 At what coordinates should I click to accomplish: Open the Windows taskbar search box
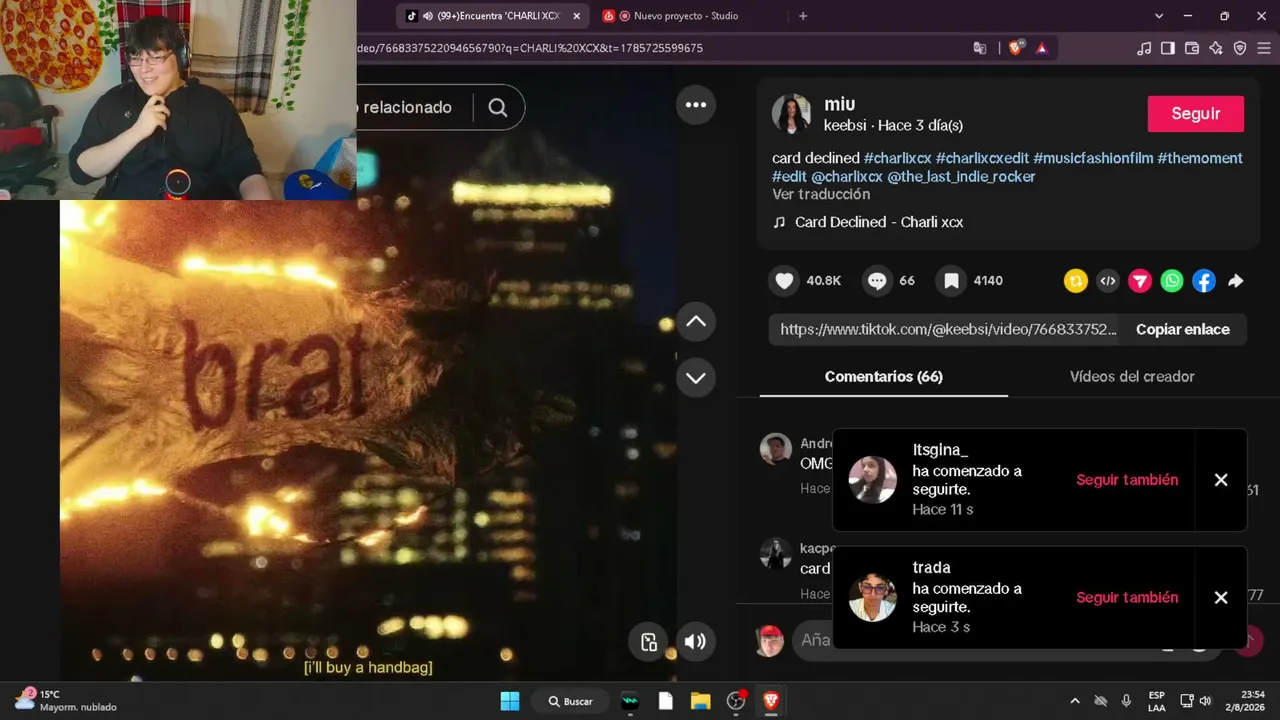point(570,701)
